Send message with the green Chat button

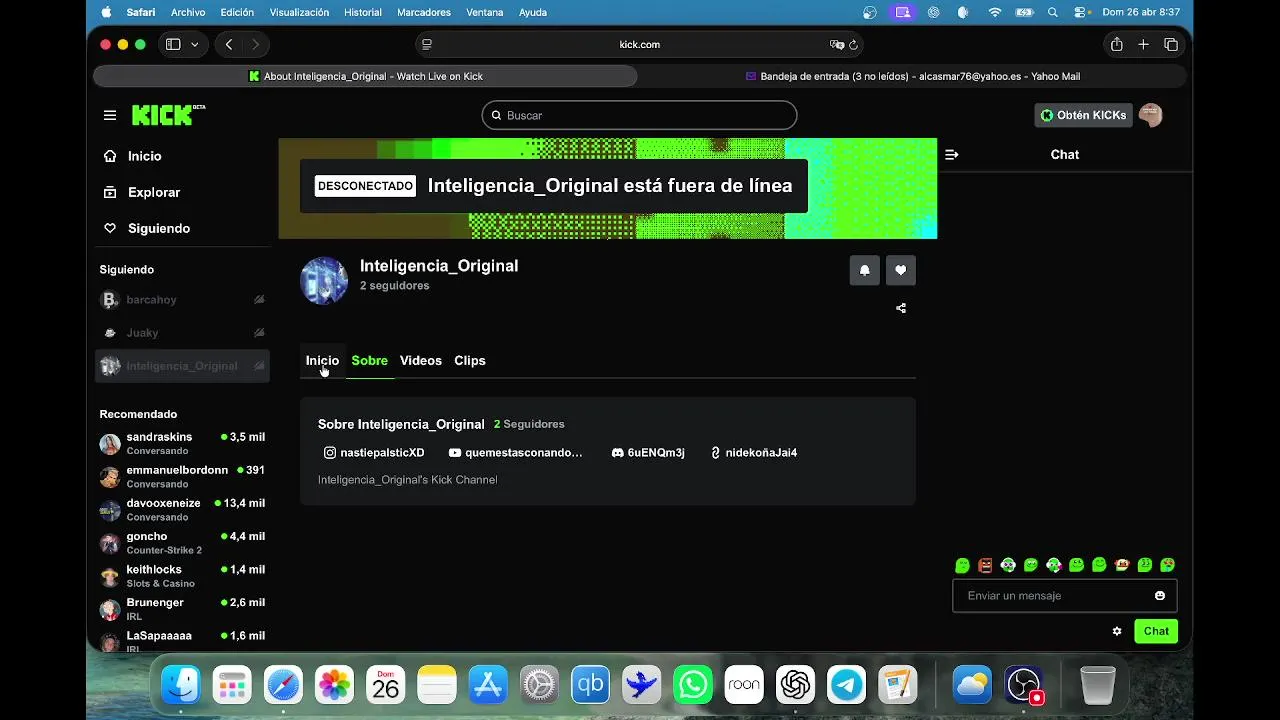1156,631
